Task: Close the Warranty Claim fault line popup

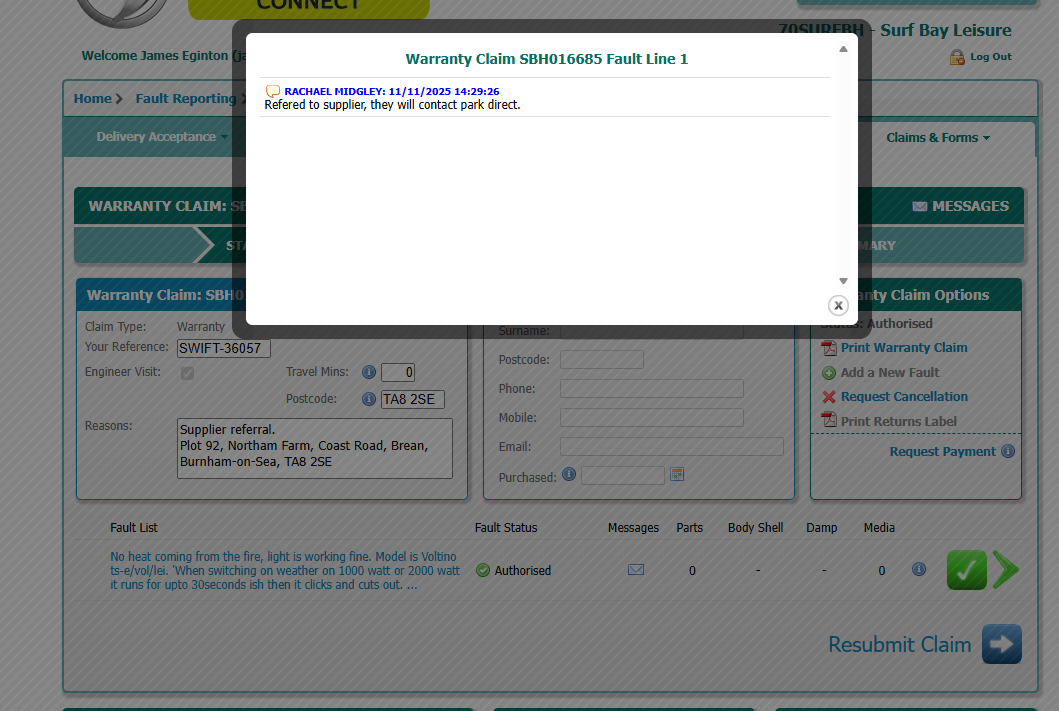Action: click(838, 305)
